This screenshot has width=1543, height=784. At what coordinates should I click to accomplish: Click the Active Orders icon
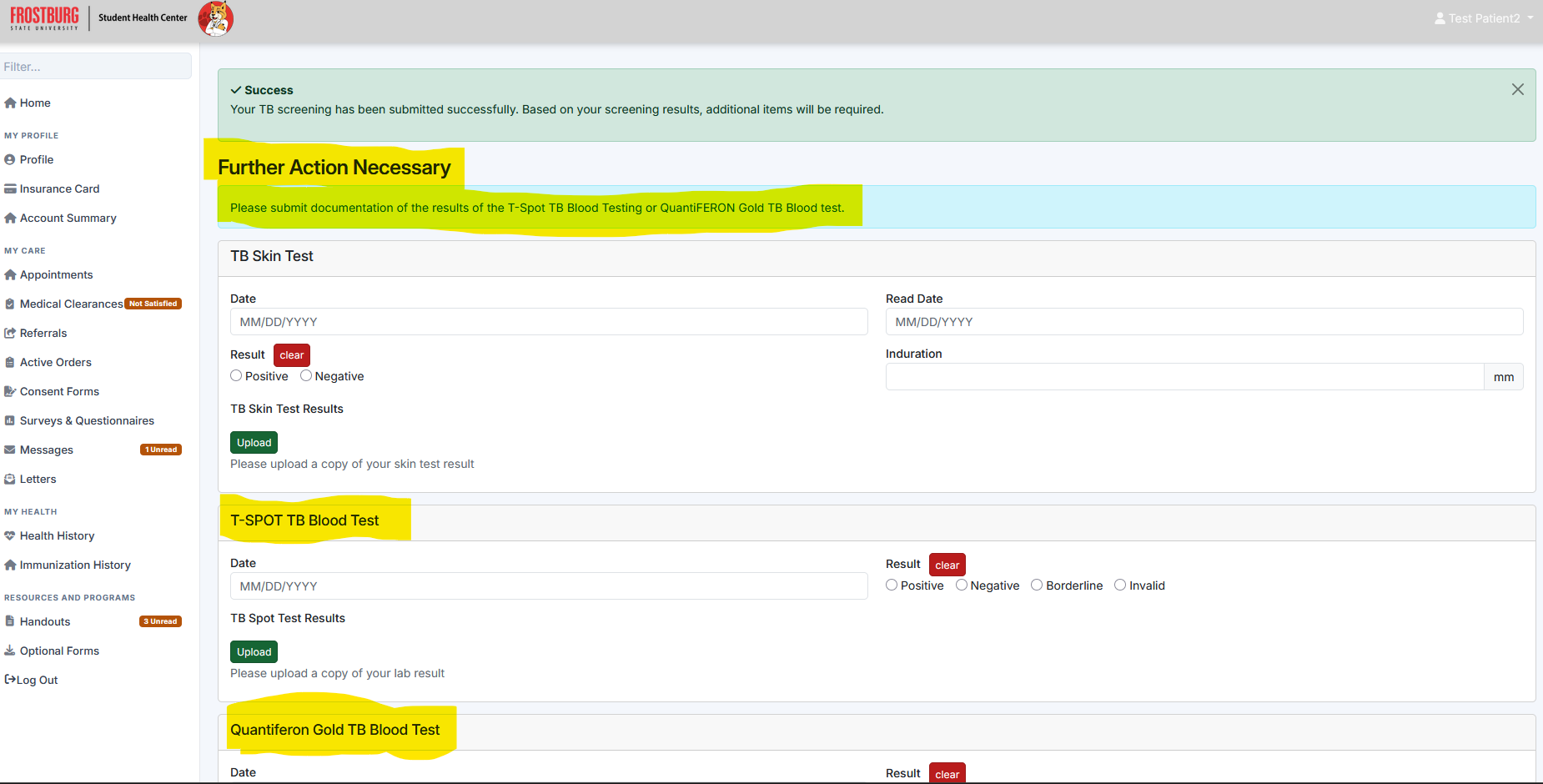tap(10, 362)
